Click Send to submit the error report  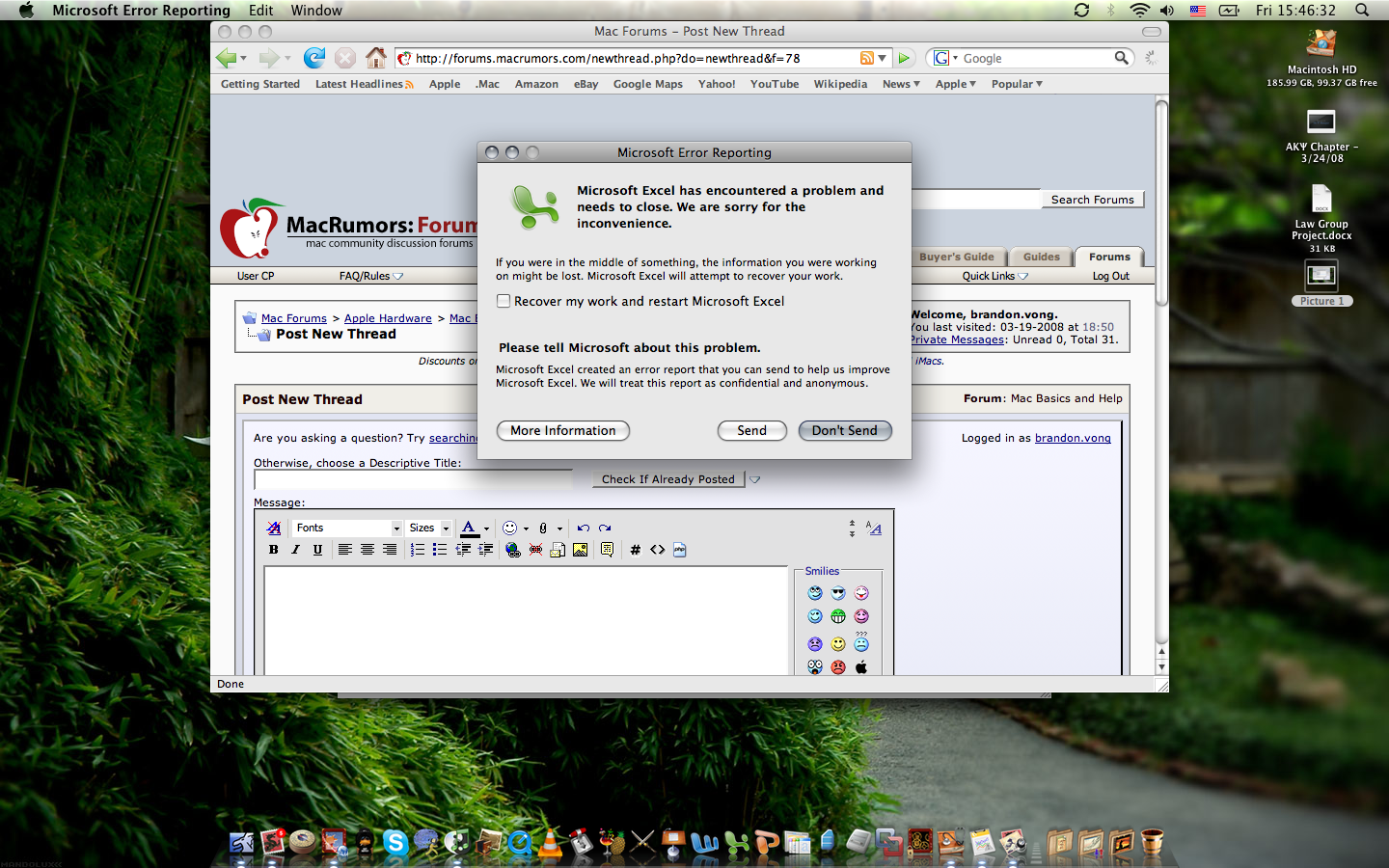(x=752, y=431)
